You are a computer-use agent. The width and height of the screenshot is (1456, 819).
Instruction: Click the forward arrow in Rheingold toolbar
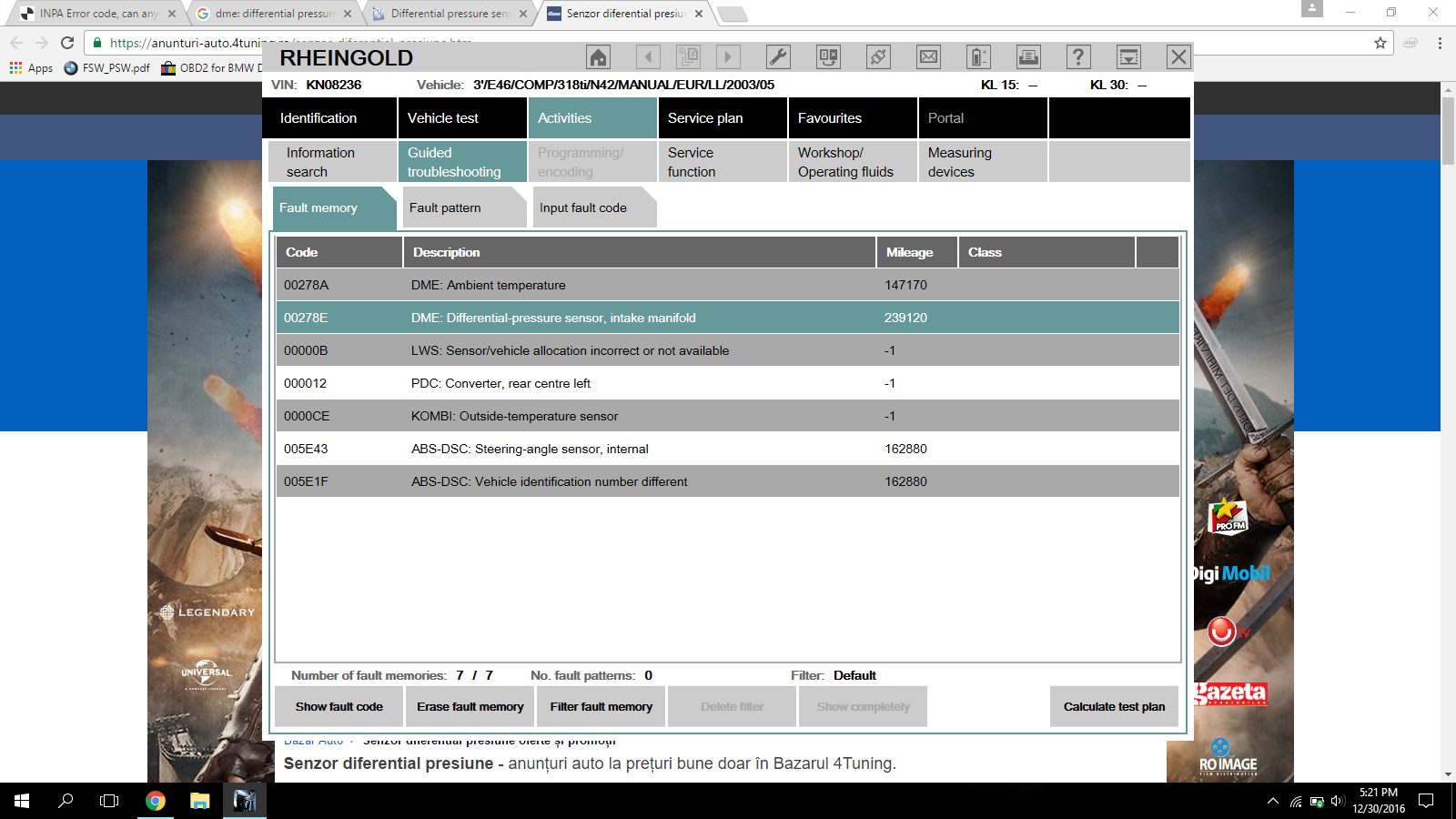[x=727, y=57]
